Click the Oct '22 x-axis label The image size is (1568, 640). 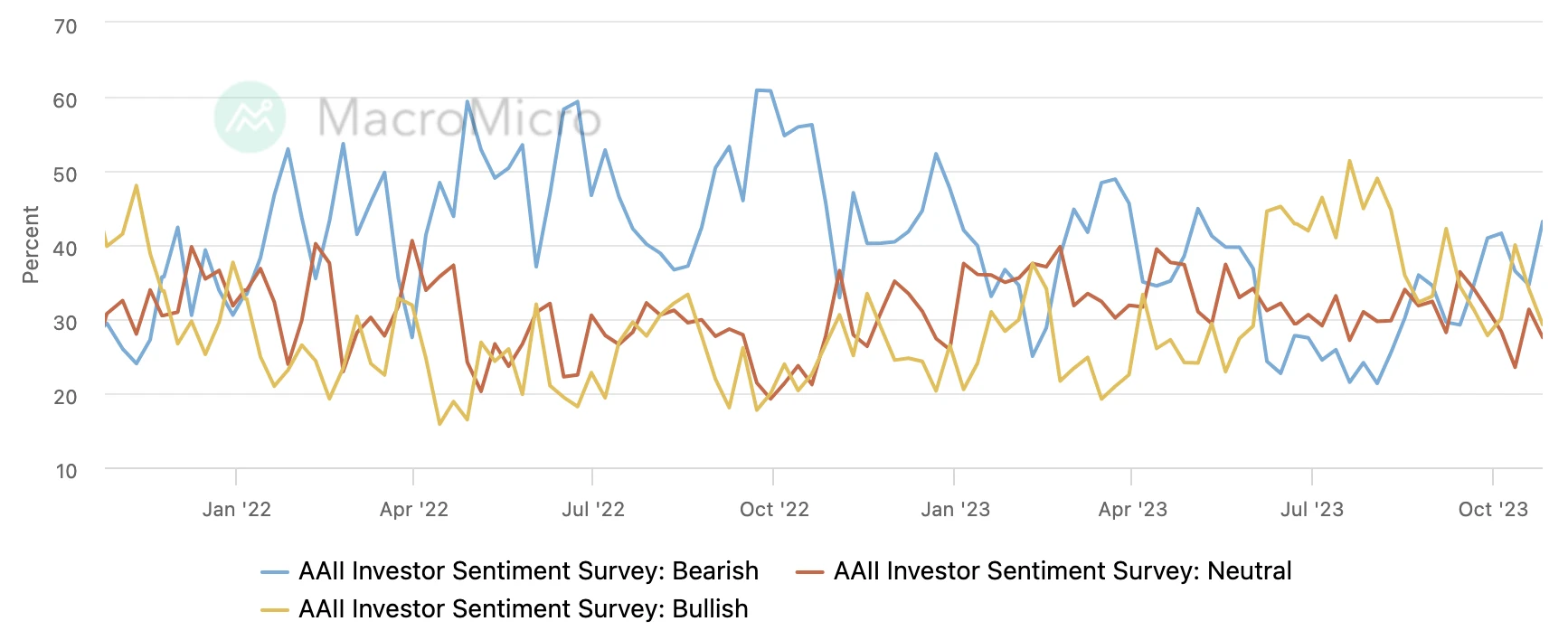773,510
